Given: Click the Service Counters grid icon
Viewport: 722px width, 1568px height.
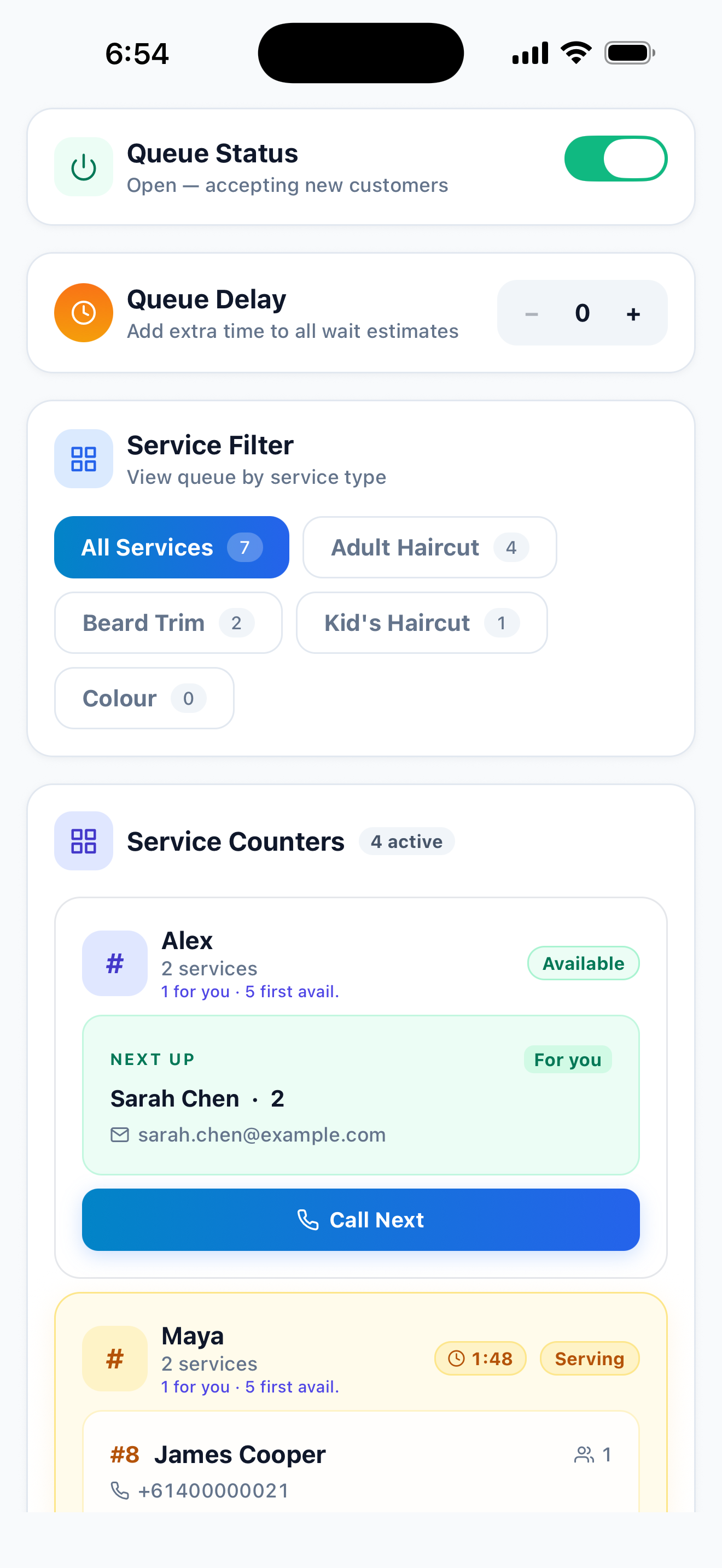Looking at the screenshot, I should [x=83, y=841].
